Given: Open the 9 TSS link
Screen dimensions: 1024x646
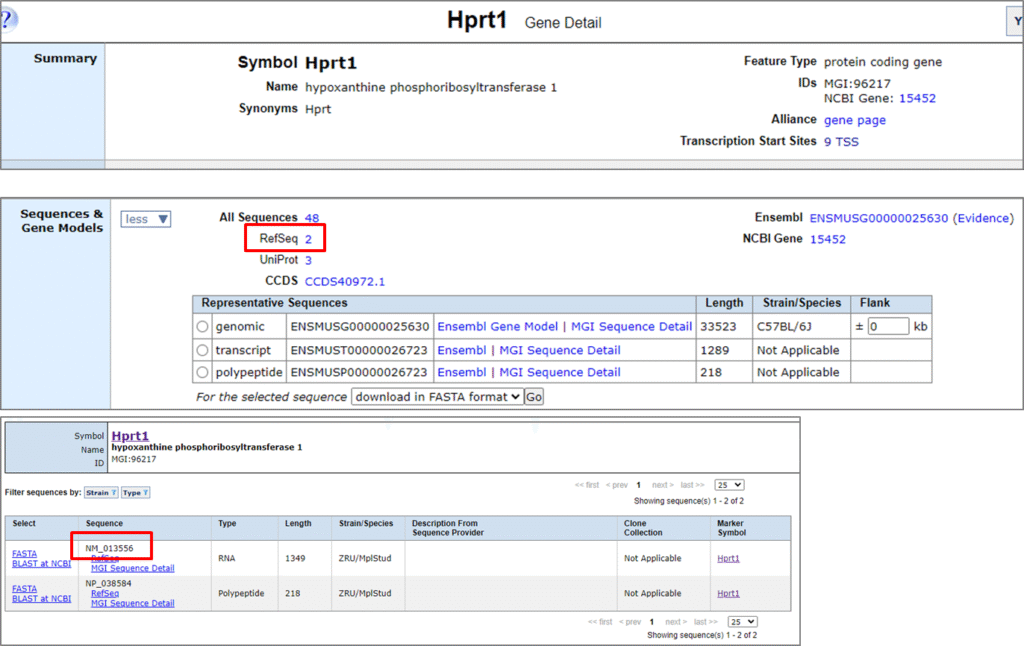Looking at the screenshot, I should tap(841, 142).
